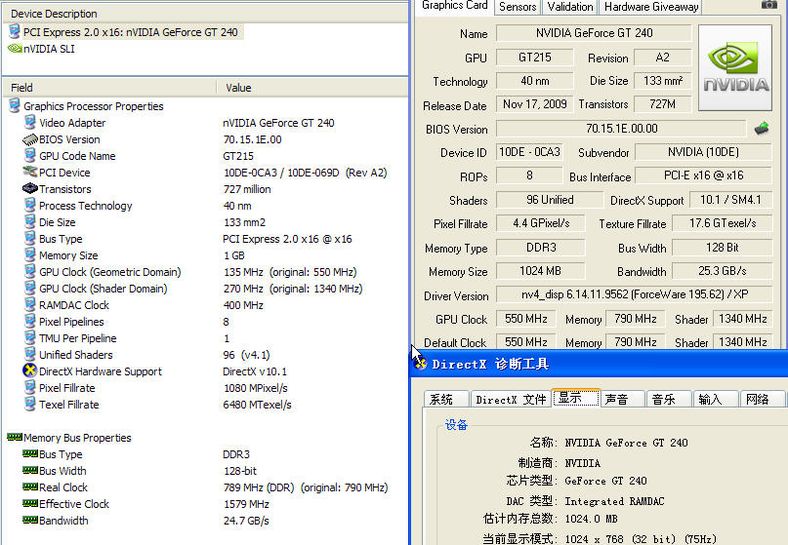This screenshot has height=545, width=788.
Task: Click the BIOS Version field 70.15.1E.00.00
Action: [621, 129]
